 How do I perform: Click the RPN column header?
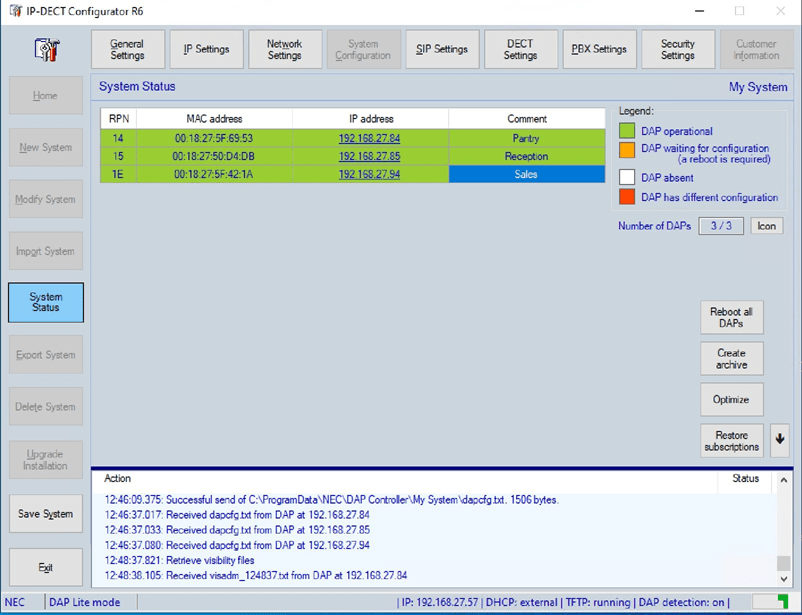119,119
